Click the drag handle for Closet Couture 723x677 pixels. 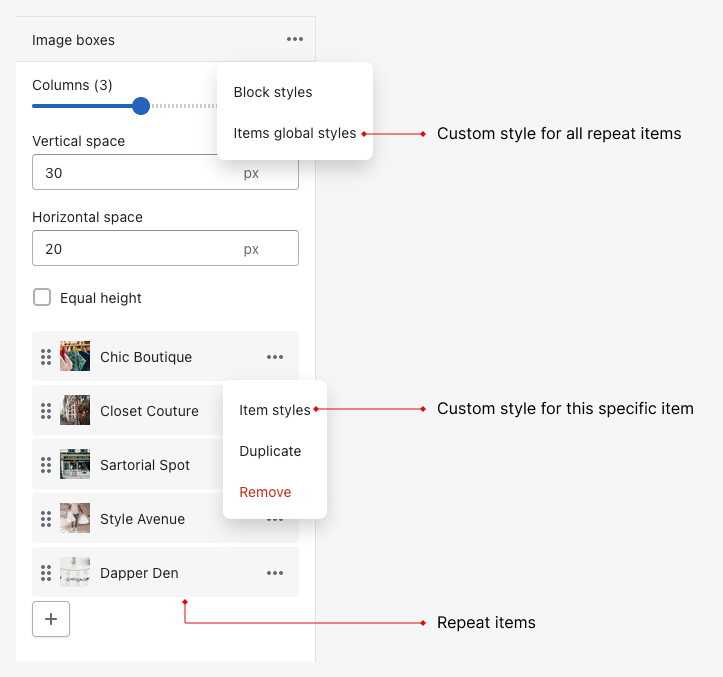click(46, 411)
